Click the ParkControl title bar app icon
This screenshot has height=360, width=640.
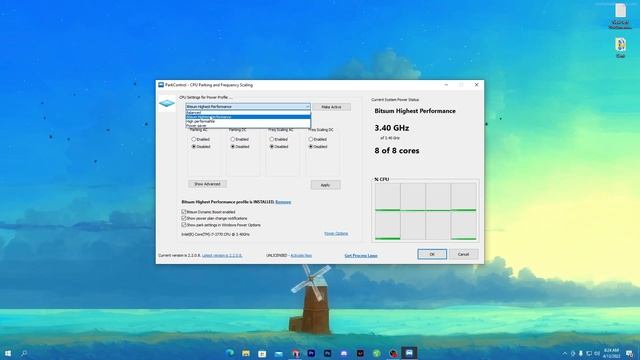tap(161, 85)
